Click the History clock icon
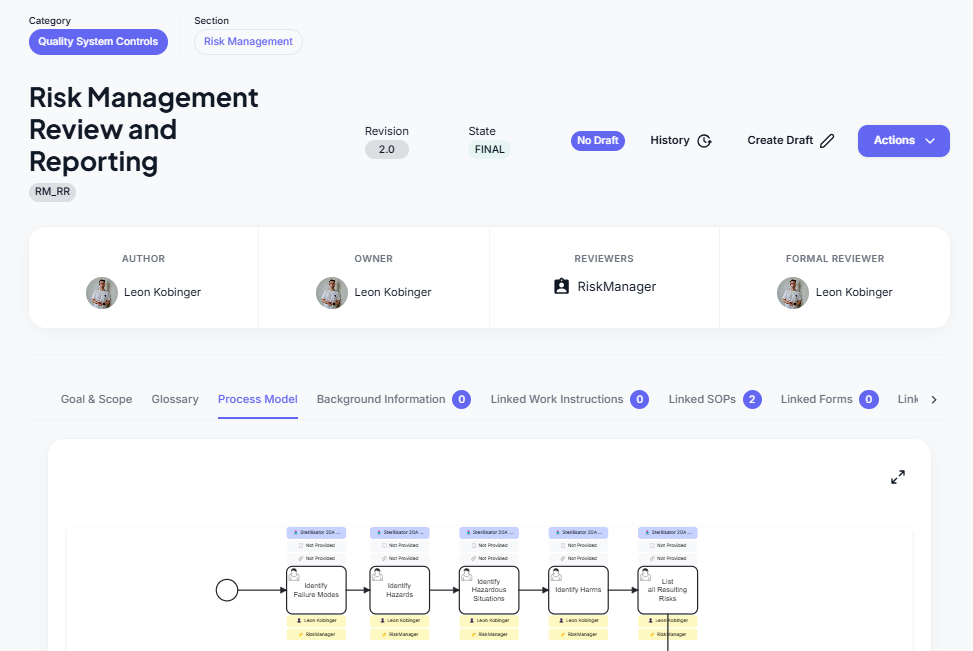 704,141
